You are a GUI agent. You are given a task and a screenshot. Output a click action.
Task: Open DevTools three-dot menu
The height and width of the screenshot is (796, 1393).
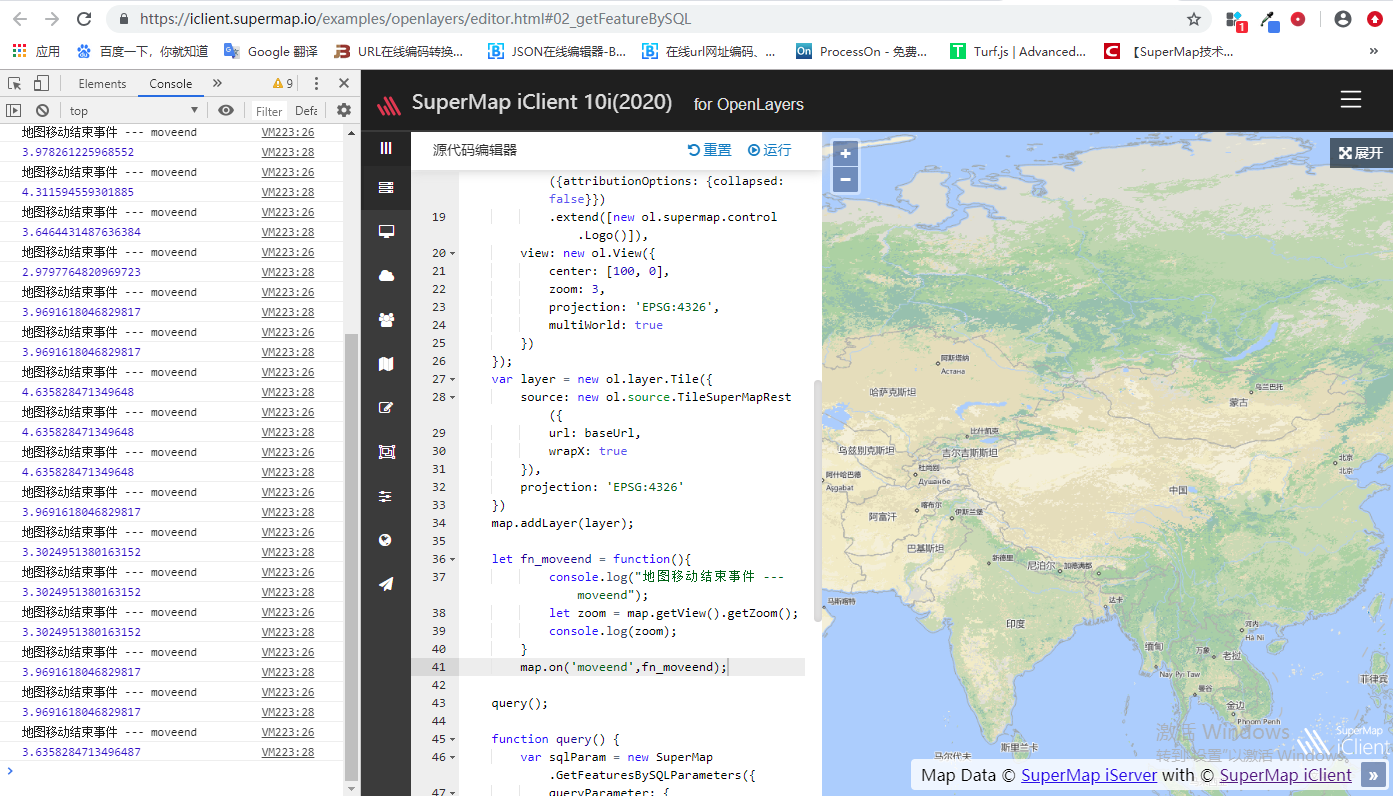317,84
